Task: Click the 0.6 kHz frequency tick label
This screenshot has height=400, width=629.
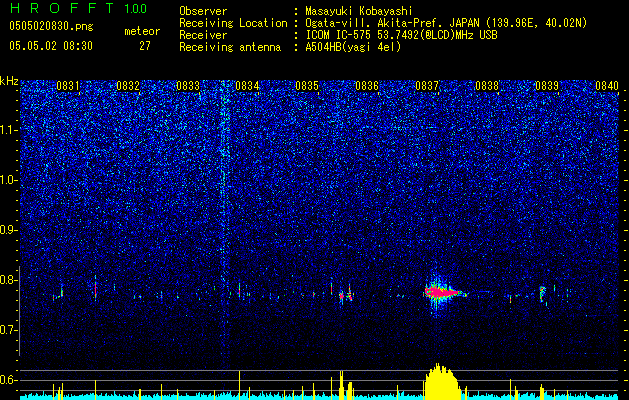Action: point(8,380)
